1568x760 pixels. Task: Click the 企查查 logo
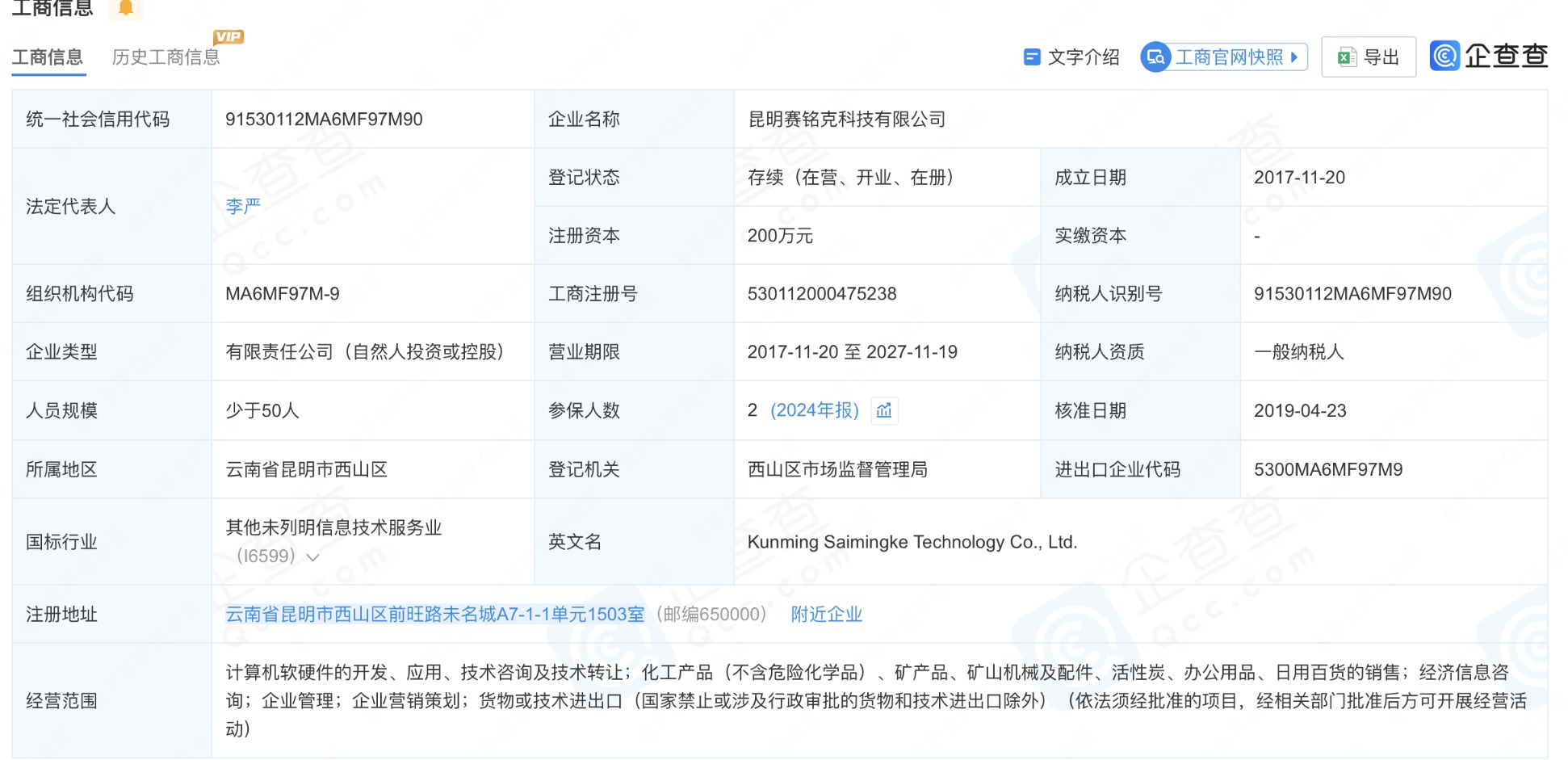pos(1489,56)
